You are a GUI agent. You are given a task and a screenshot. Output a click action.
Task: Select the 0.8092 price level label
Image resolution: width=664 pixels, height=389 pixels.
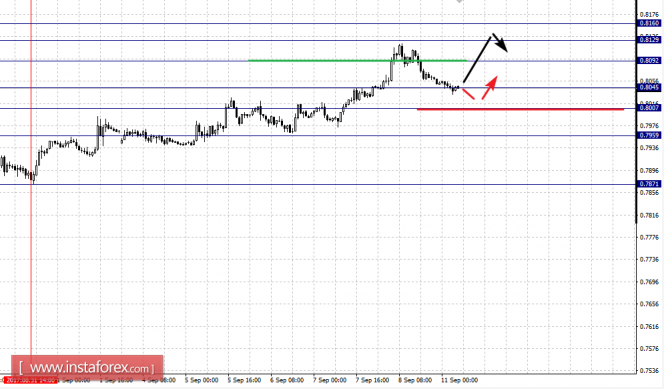click(x=649, y=61)
